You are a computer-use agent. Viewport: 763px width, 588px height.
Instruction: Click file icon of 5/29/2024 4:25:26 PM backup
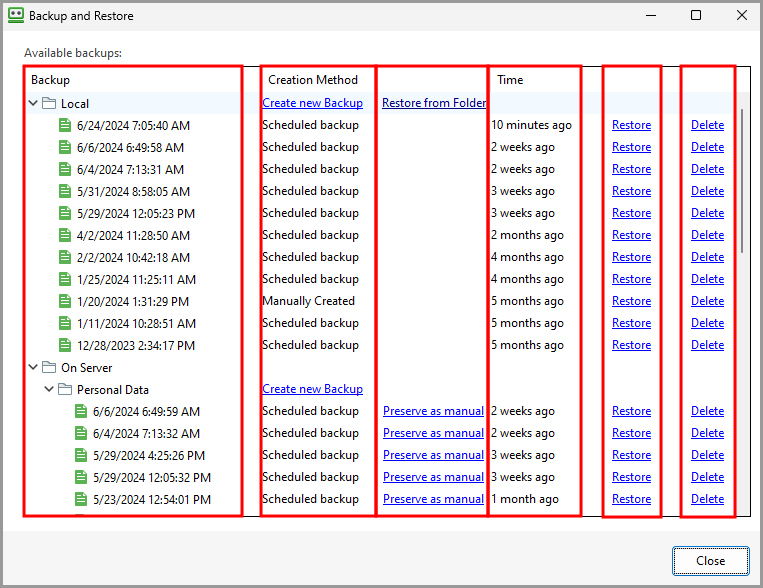[81, 456]
